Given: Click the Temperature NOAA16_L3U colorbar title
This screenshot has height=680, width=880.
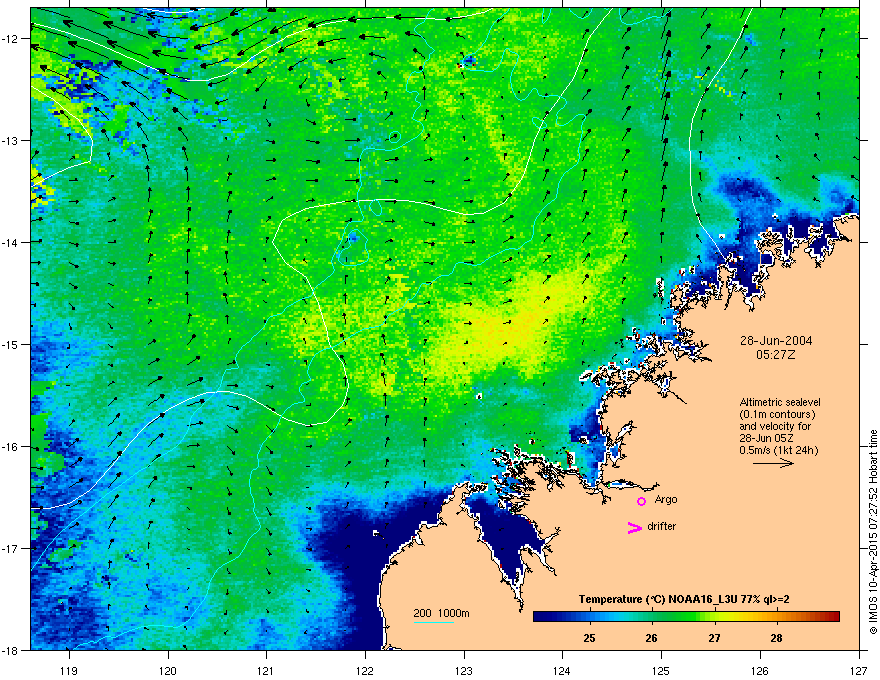Looking at the screenshot, I should click(x=684, y=599).
